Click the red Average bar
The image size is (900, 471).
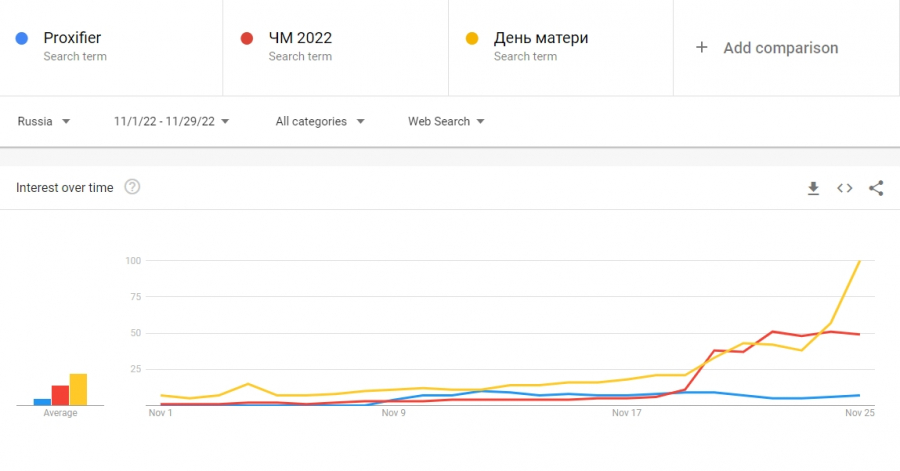point(60,395)
